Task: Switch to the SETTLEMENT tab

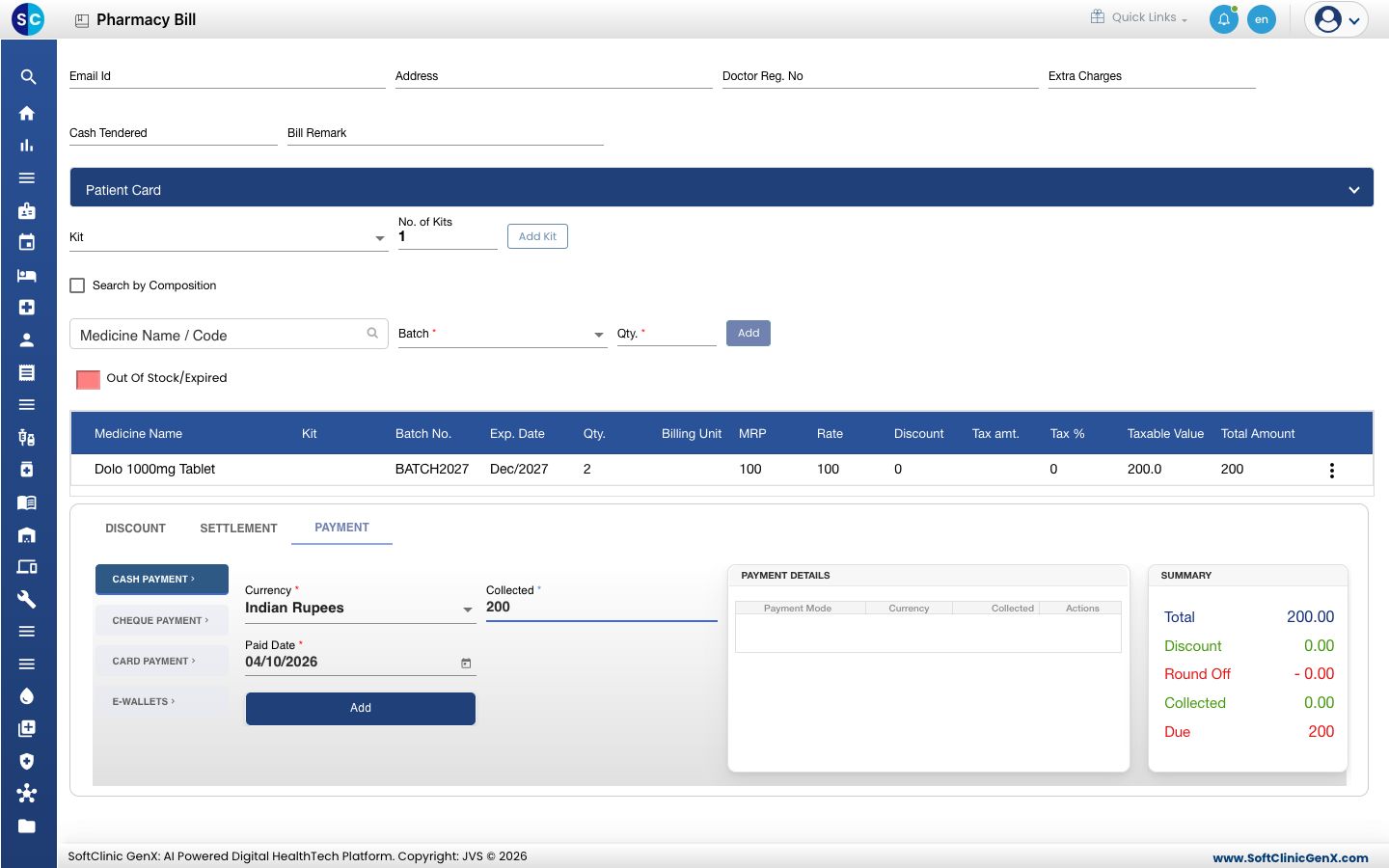Action: click(238, 529)
